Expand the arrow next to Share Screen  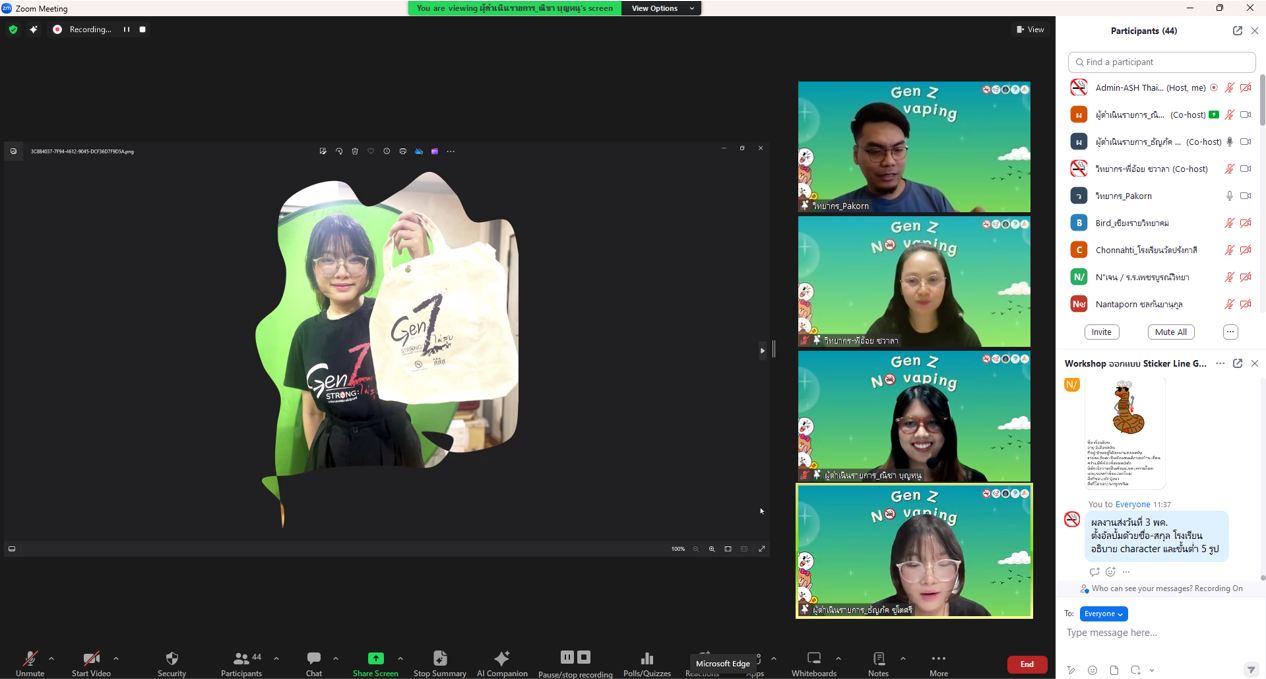point(400,658)
